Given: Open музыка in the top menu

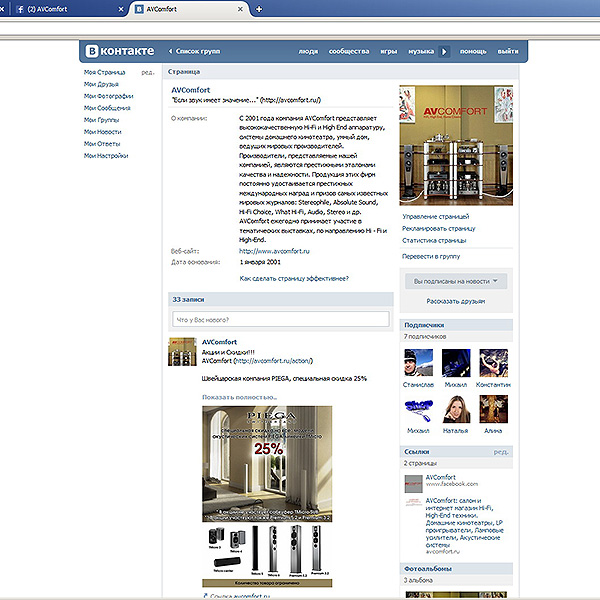Looking at the screenshot, I should (x=421, y=51).
